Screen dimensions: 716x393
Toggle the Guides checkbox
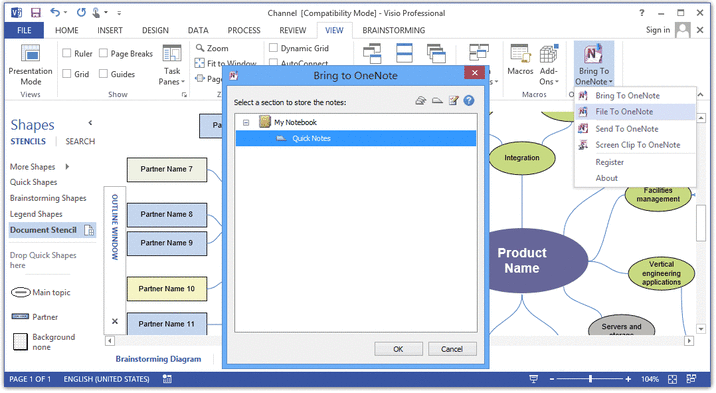point(104,73)
